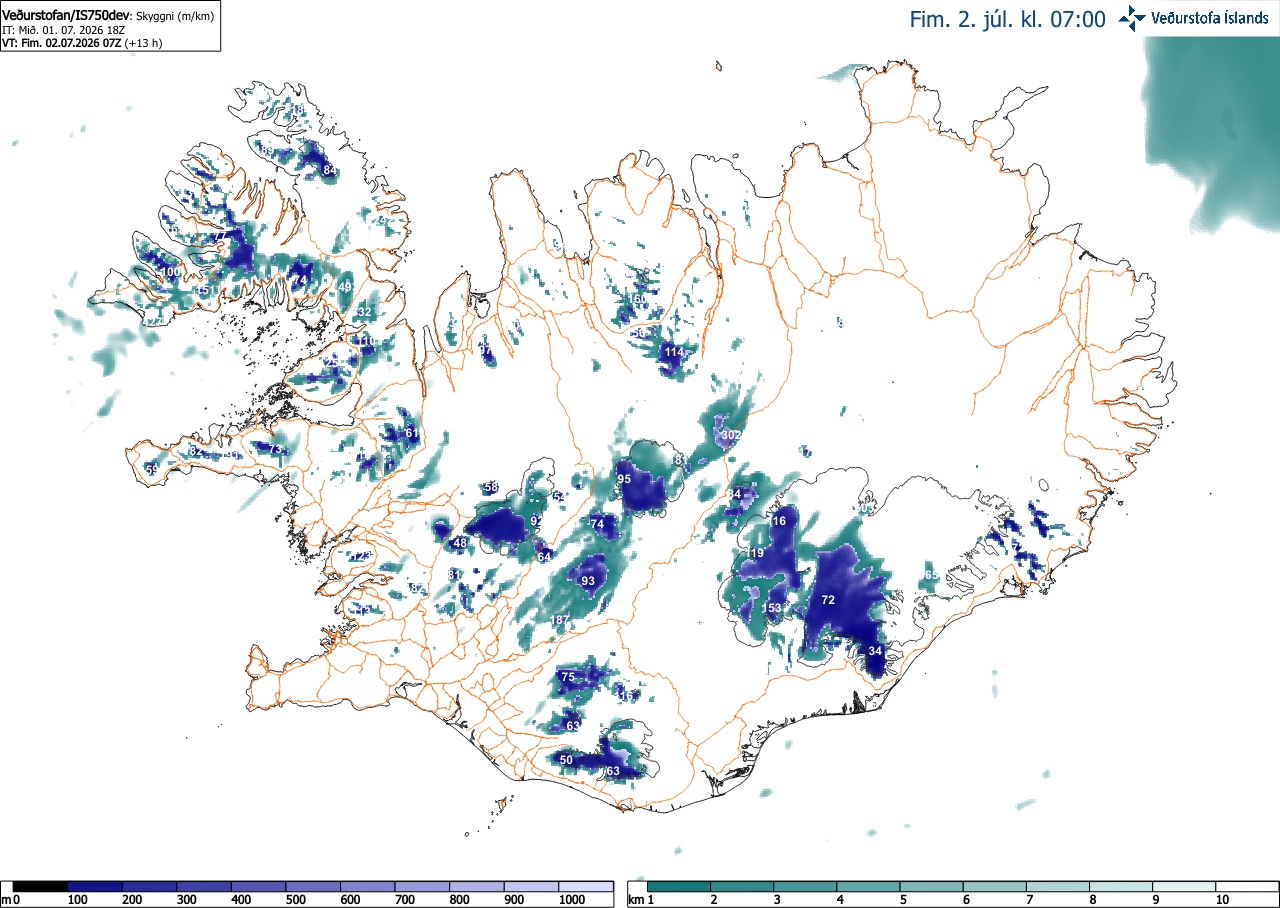The image size is (1280, 908).
Task: Click the 34 value label near coast
Action: pos(875,651)
